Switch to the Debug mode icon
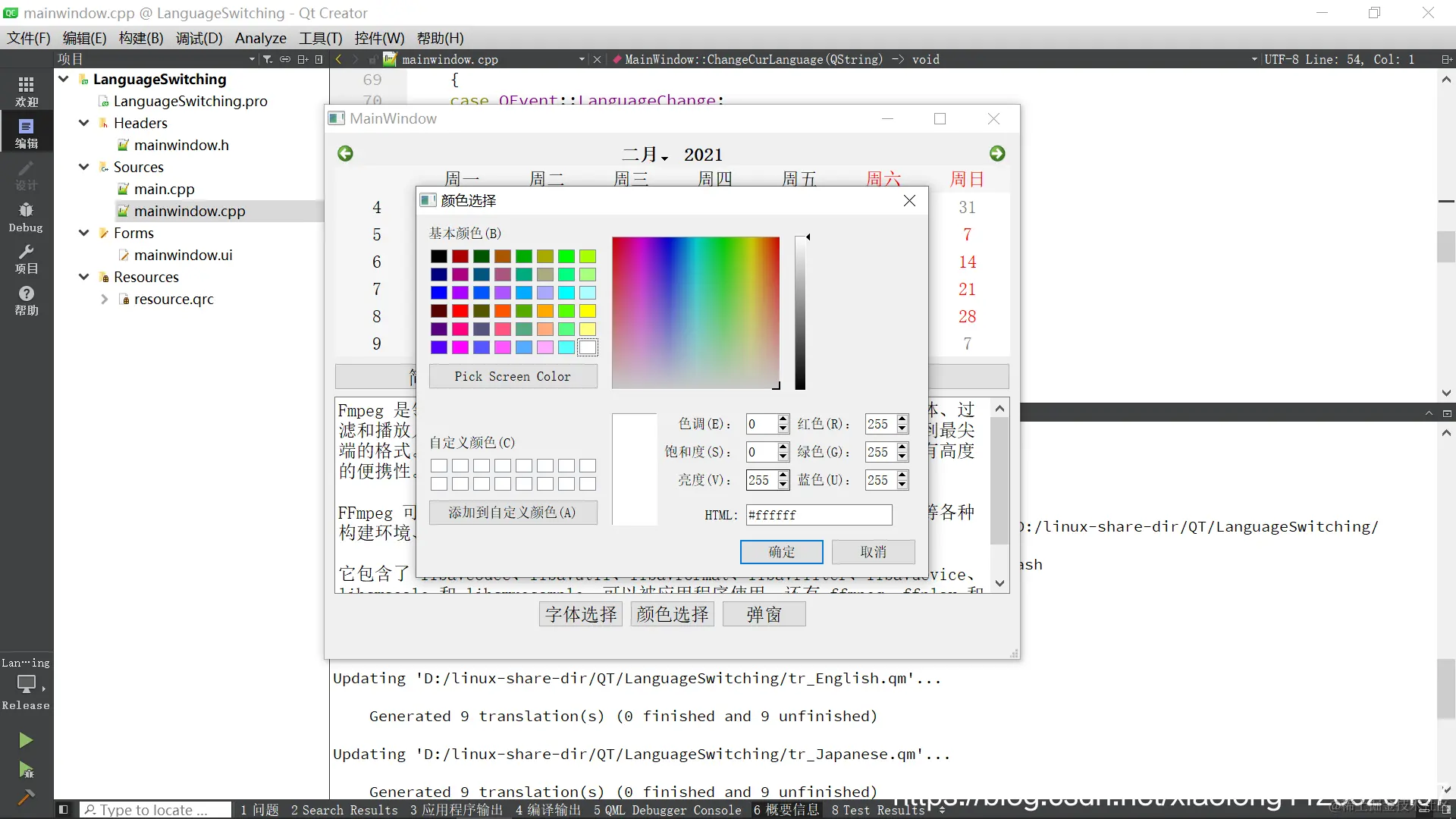This screenshot has width=1456, height=819. tap(26, 217)
